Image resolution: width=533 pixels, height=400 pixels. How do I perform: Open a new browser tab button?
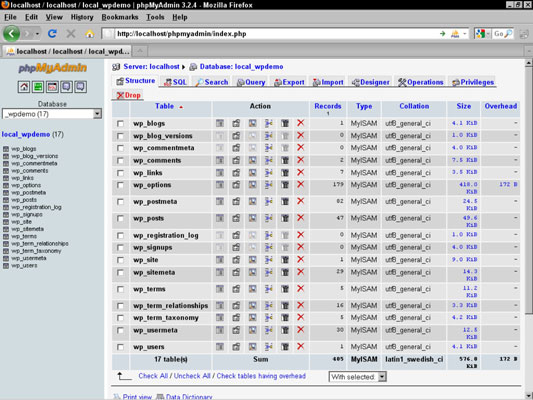pyautogui.click(x=140, y=51)
